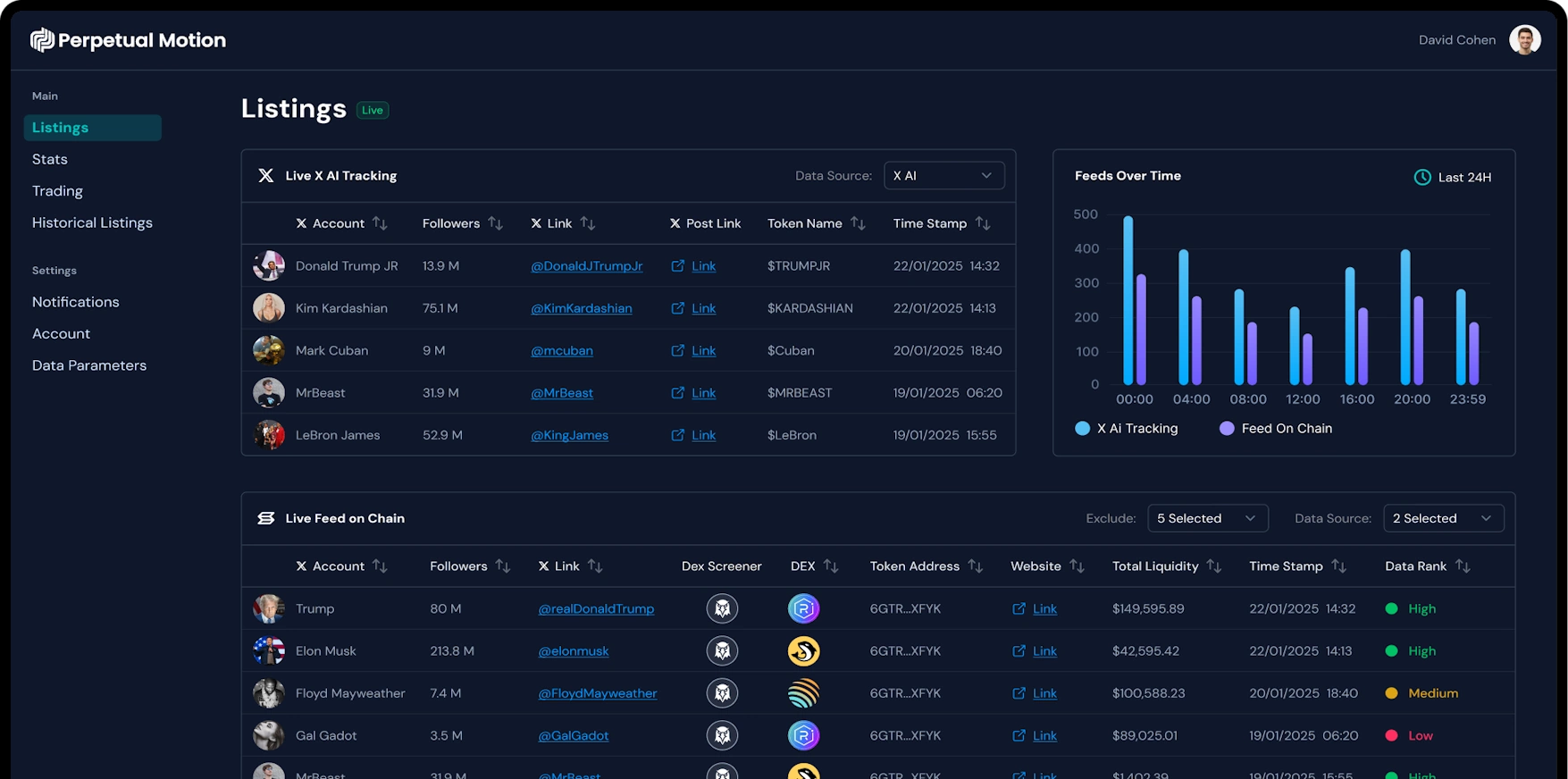Open the @elonmusk X link
The width and height of the screenshot is (1568, 779).
pyautogui.click(x=574, y=651)
